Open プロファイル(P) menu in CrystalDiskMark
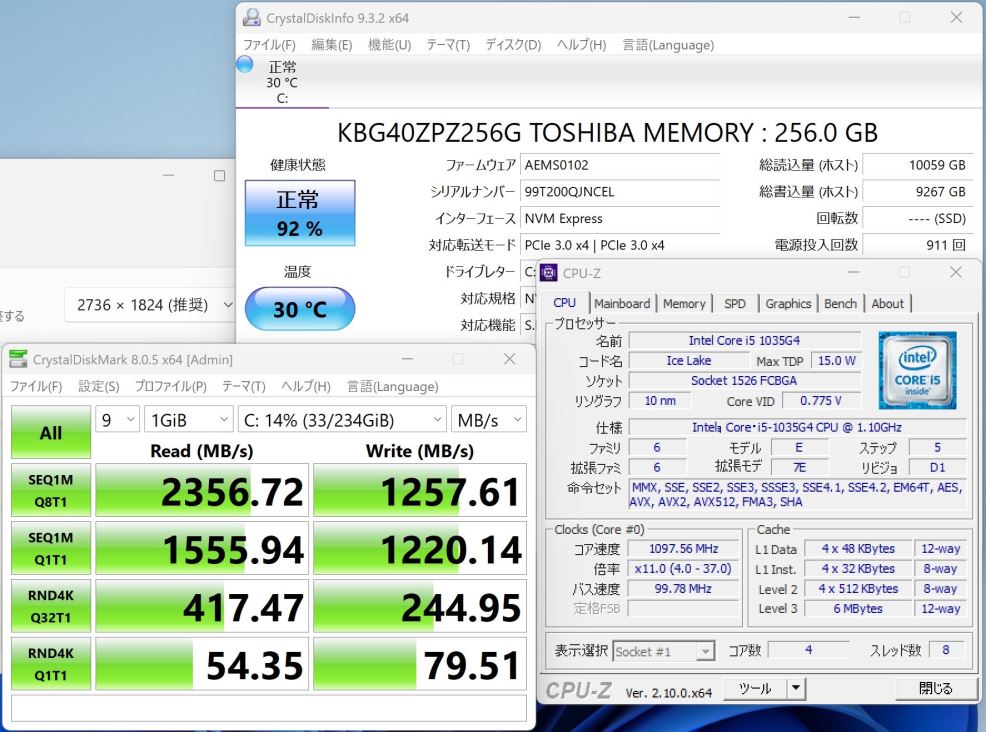The width and height of the screenshot is (986, 732). tap(170, 386)
